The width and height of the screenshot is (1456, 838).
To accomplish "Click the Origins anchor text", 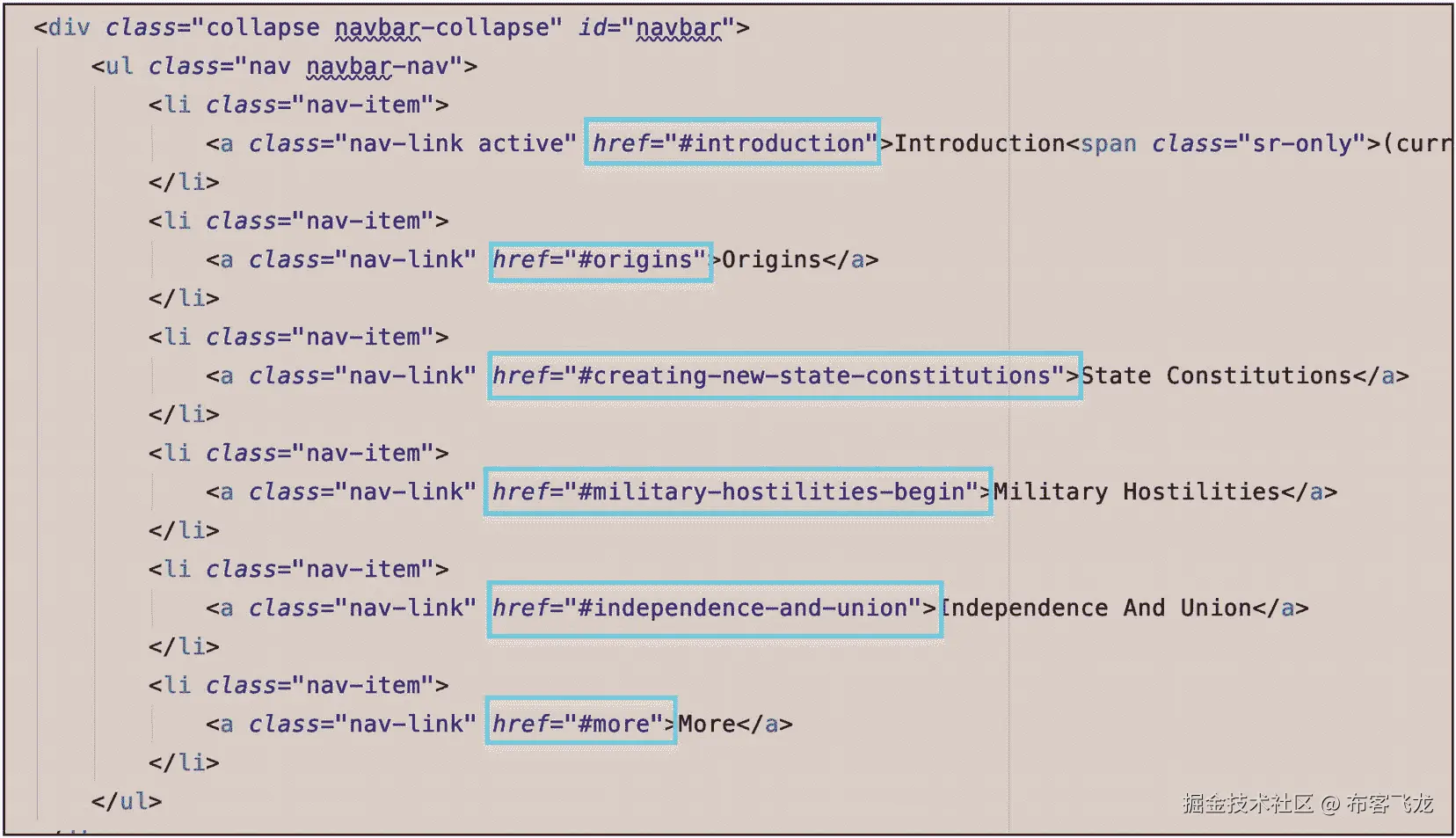I will 772,259.
